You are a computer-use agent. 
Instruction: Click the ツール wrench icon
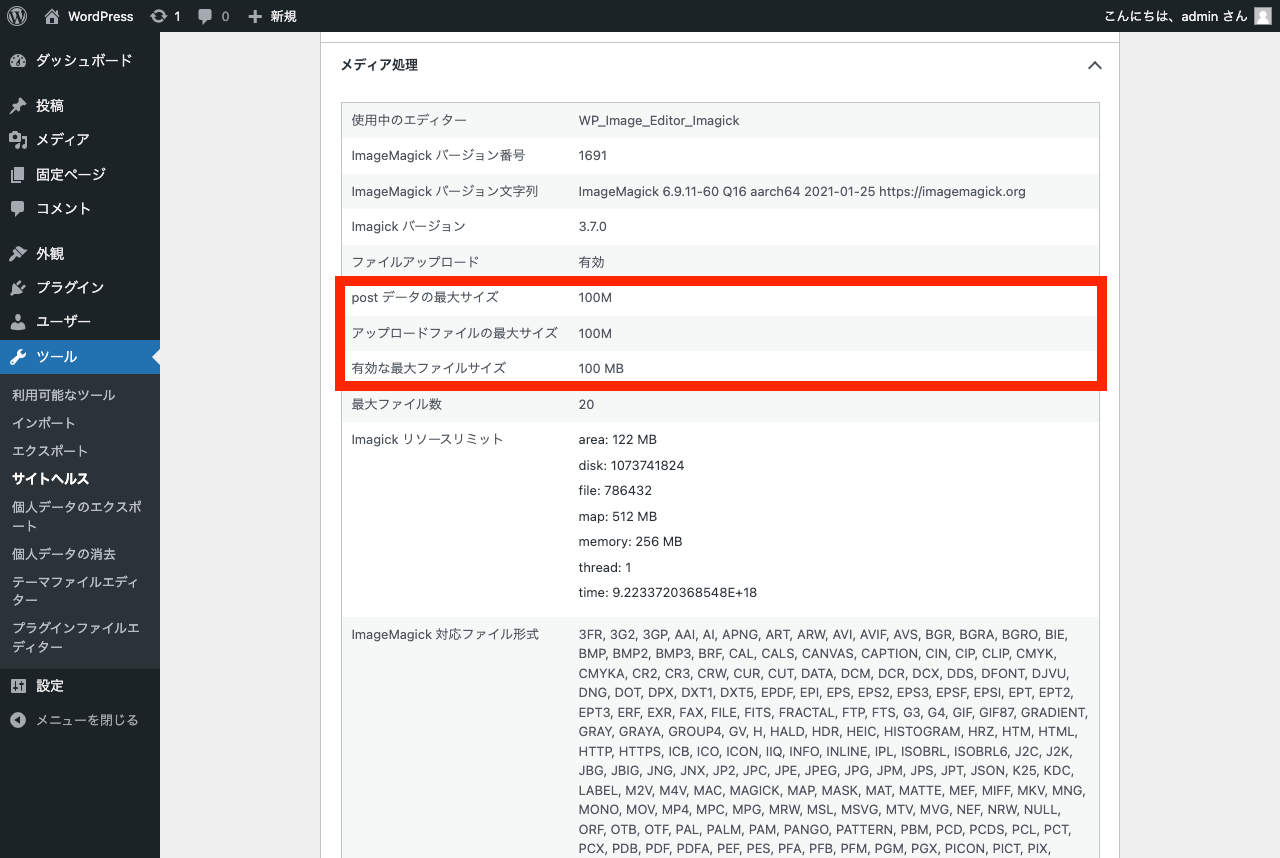pos(18,357)
